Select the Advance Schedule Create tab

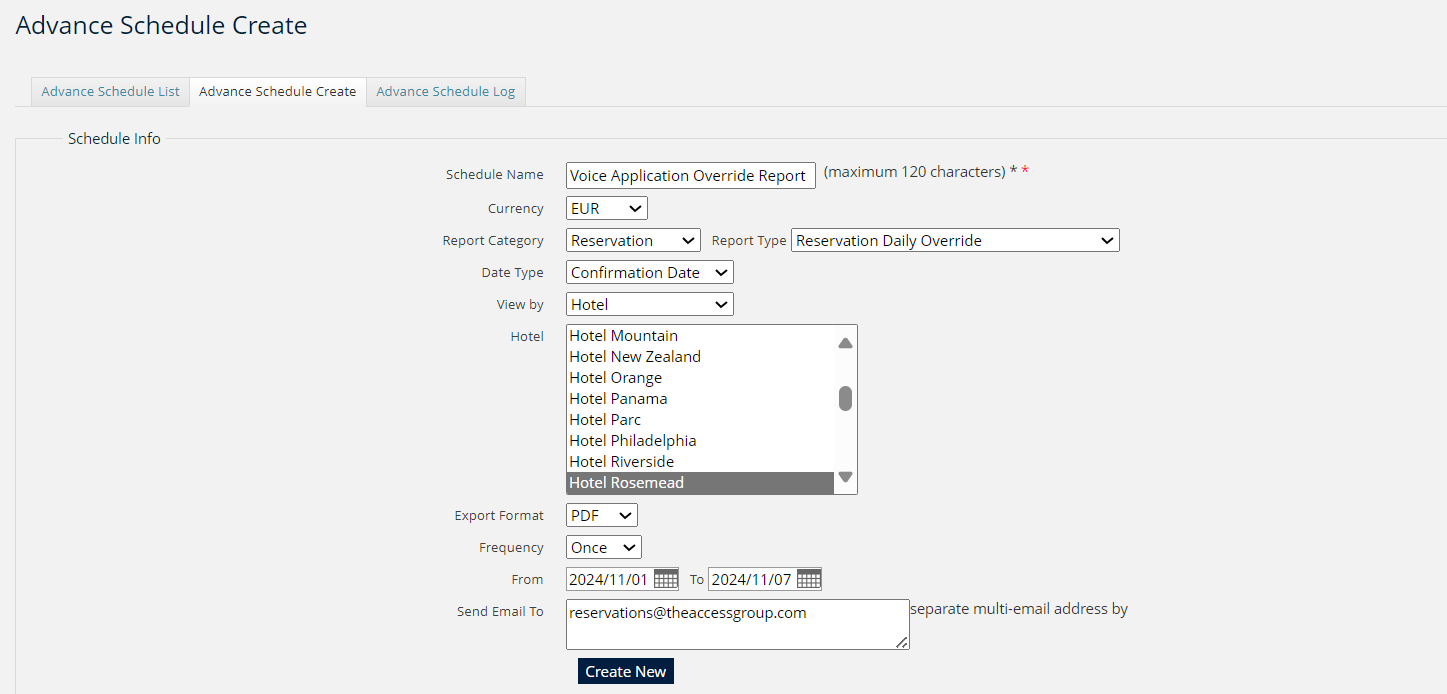point(278,91)
